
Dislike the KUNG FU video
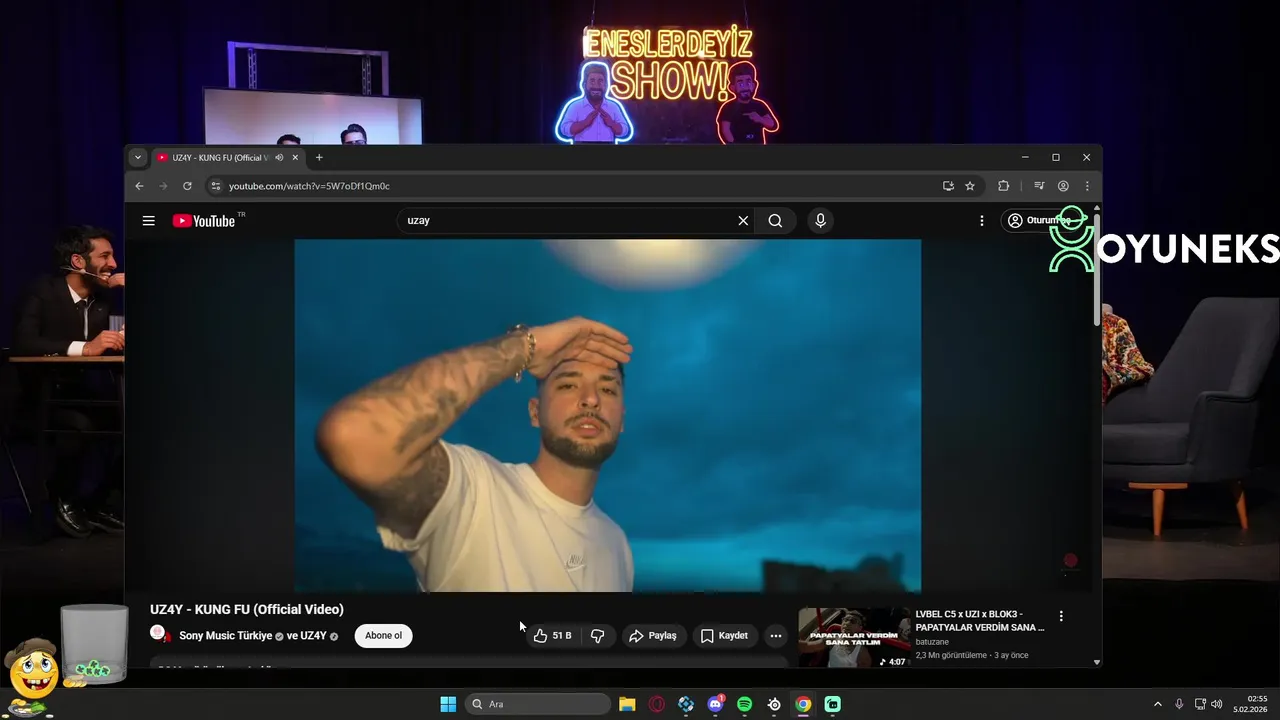point(598,636)
